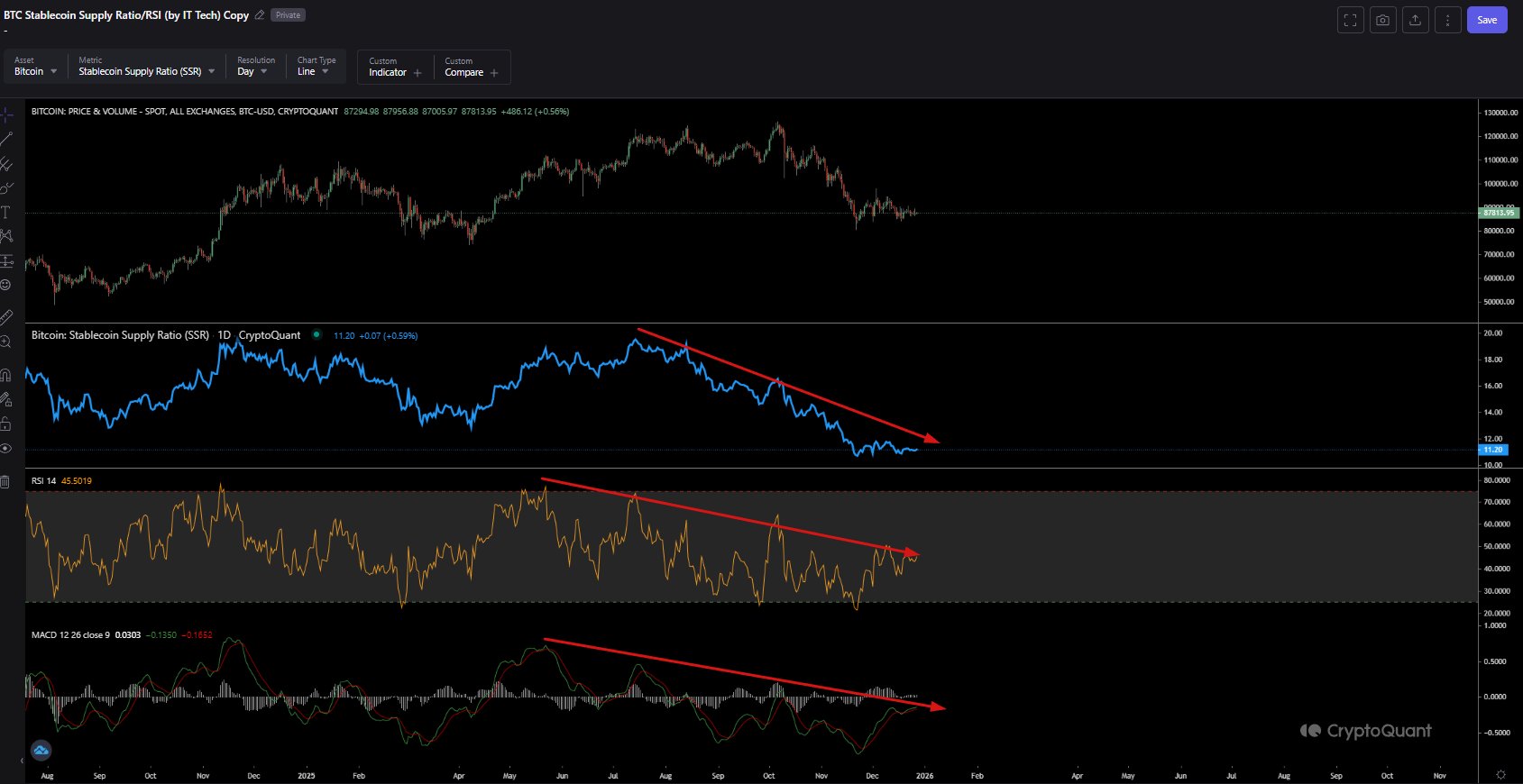Select the trend line drawing tool

6,139
